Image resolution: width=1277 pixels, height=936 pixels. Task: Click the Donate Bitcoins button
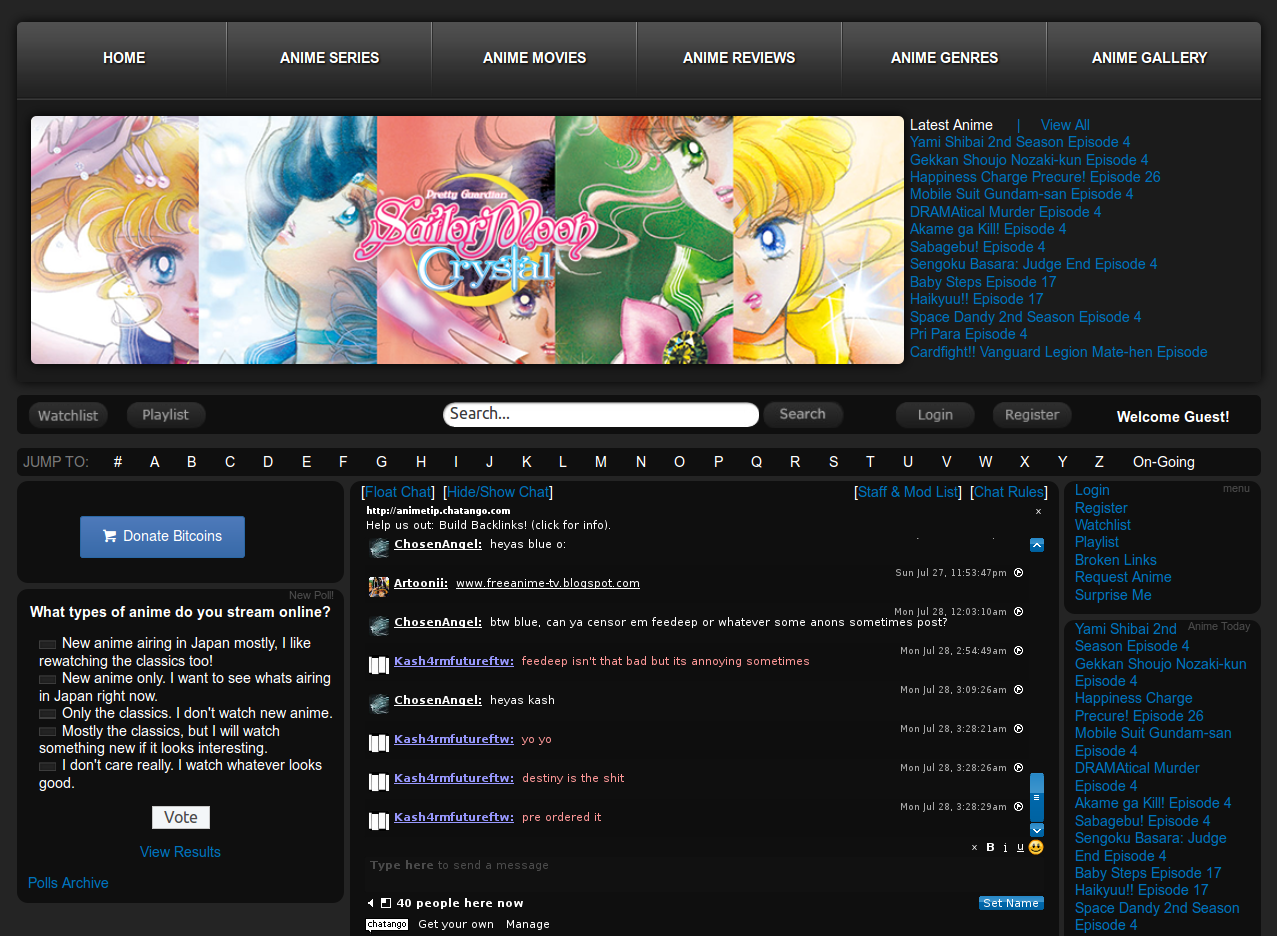click(x=162, y=536)
